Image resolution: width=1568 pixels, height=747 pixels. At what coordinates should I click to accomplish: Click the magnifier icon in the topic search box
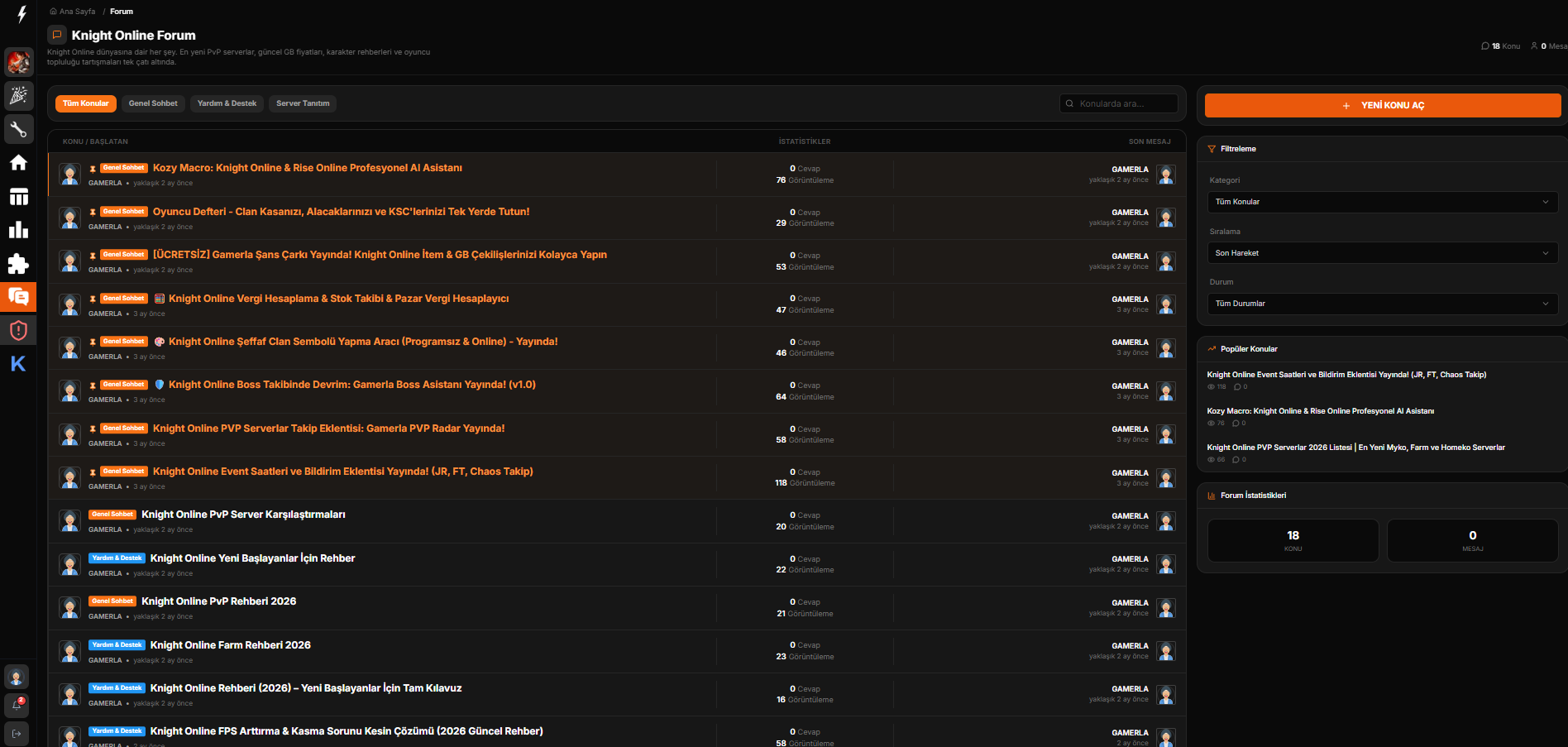point(1070,103)
